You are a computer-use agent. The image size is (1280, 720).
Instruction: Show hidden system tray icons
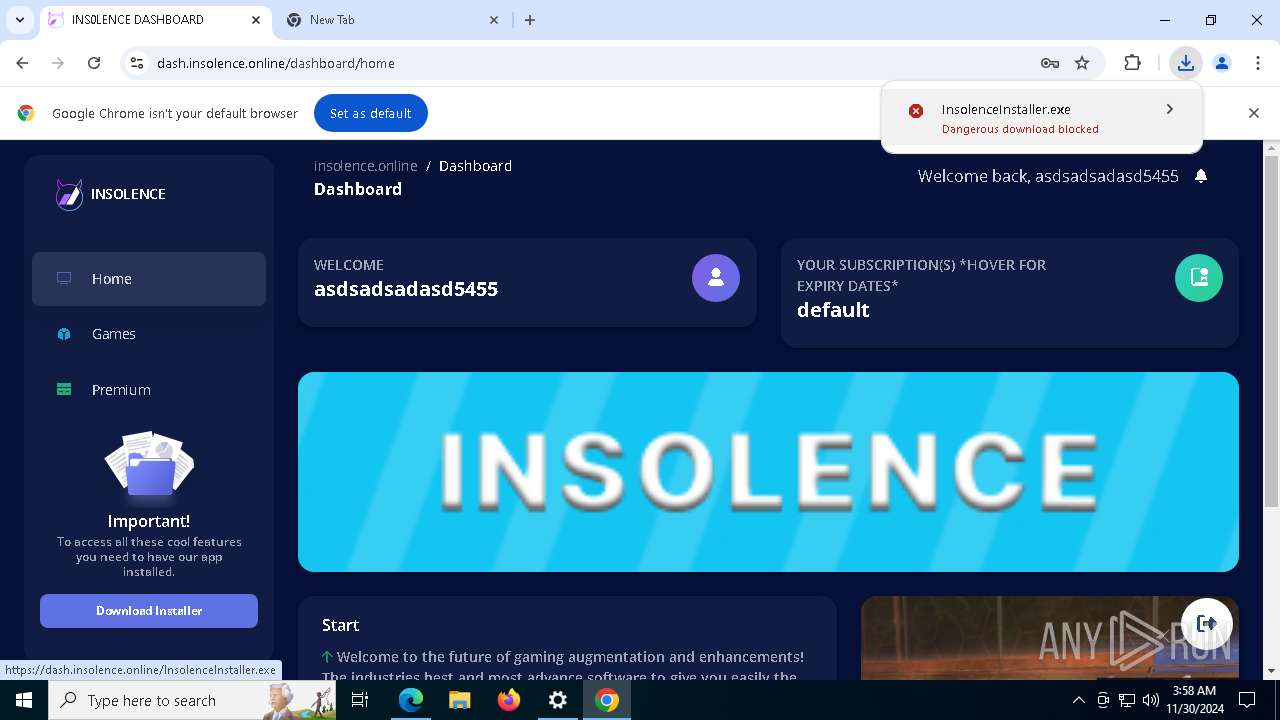tap(1078, 700)
